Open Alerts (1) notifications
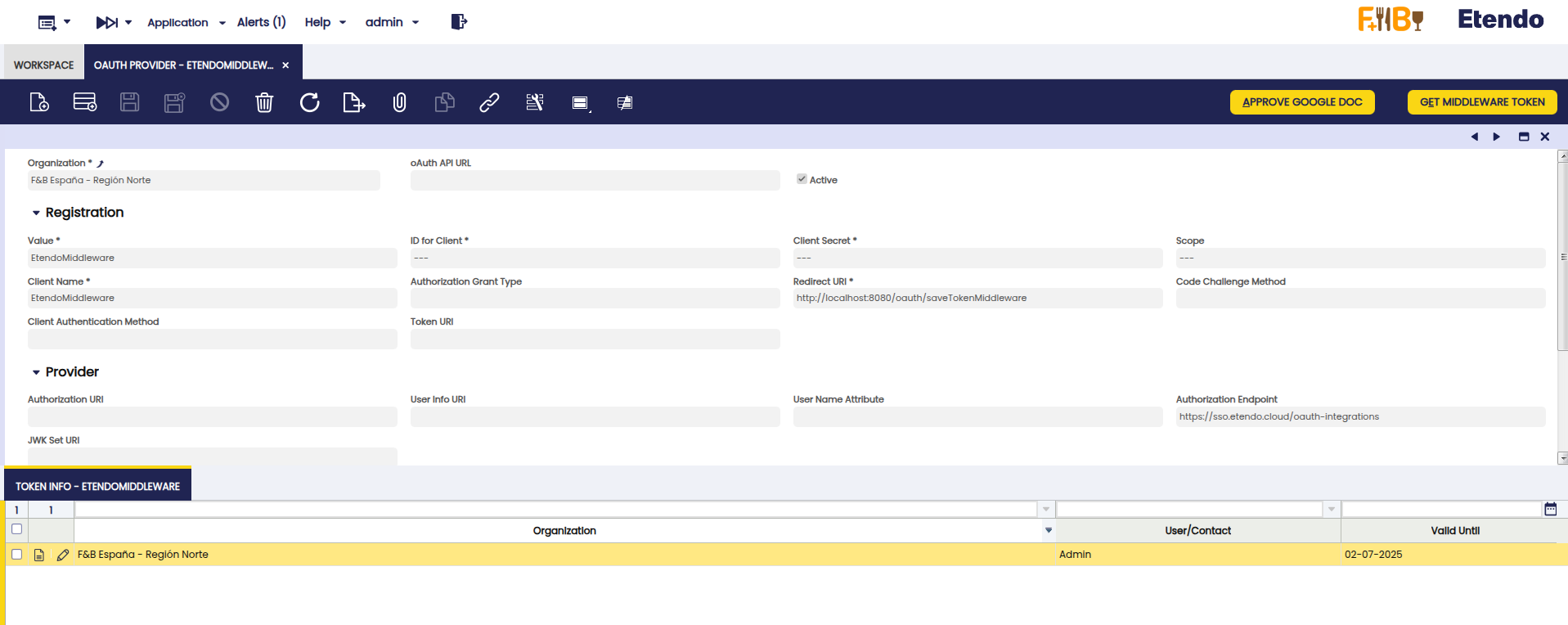The height and width of the screenshot is (625, 1568). click(262, 23)
